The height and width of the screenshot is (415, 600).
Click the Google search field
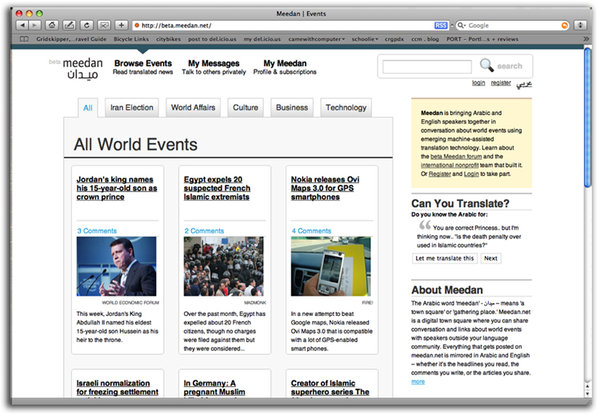[514, 26]
